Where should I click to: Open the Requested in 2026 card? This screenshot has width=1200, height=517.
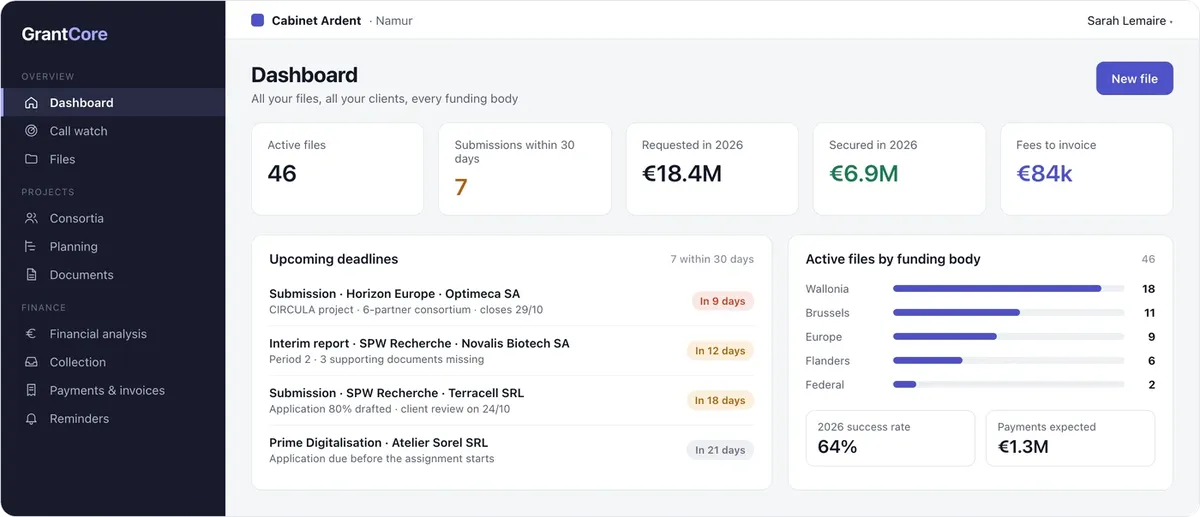pos(712,169)
